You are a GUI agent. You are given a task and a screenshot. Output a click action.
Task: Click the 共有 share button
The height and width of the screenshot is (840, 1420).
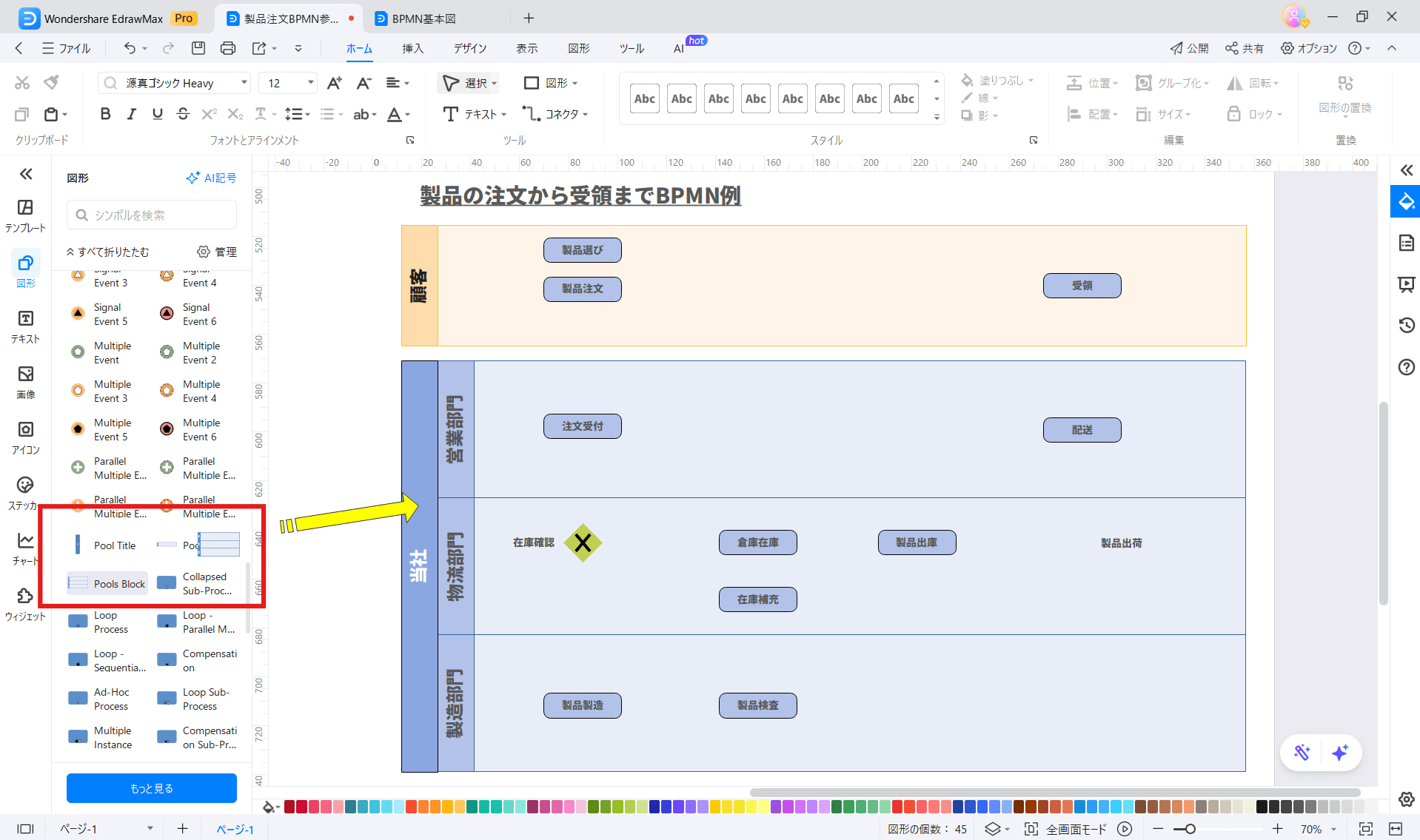point(1244,48)
